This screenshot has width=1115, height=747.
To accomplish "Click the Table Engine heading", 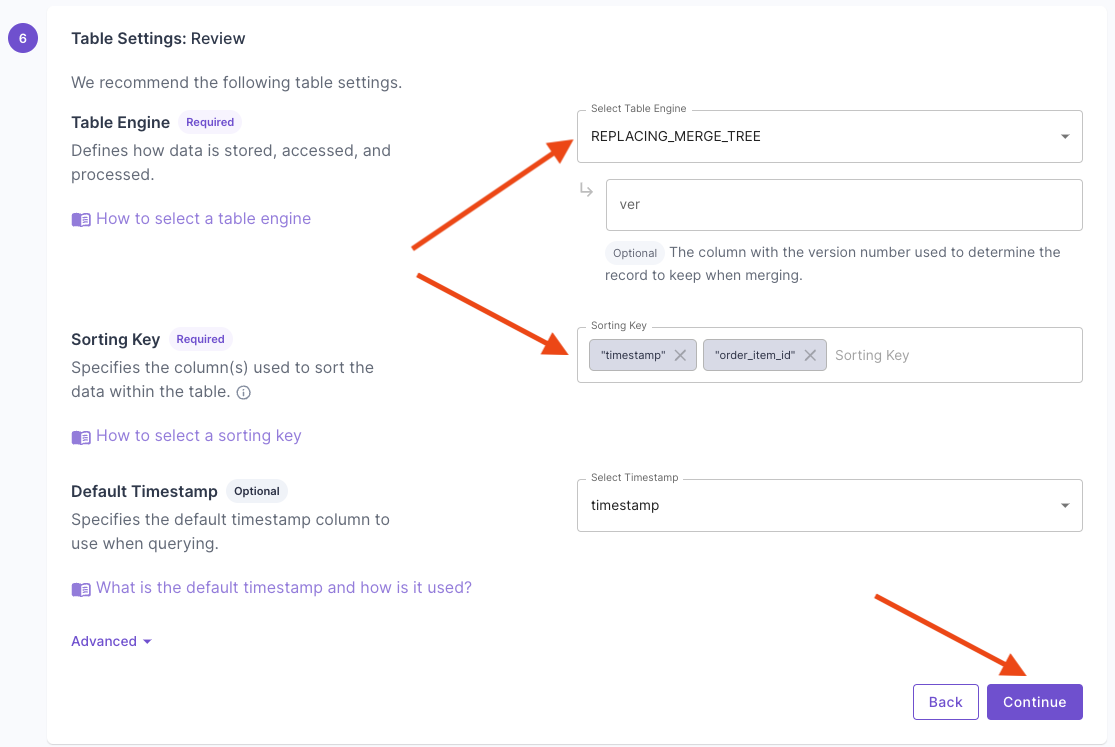I will coord(120,122).
